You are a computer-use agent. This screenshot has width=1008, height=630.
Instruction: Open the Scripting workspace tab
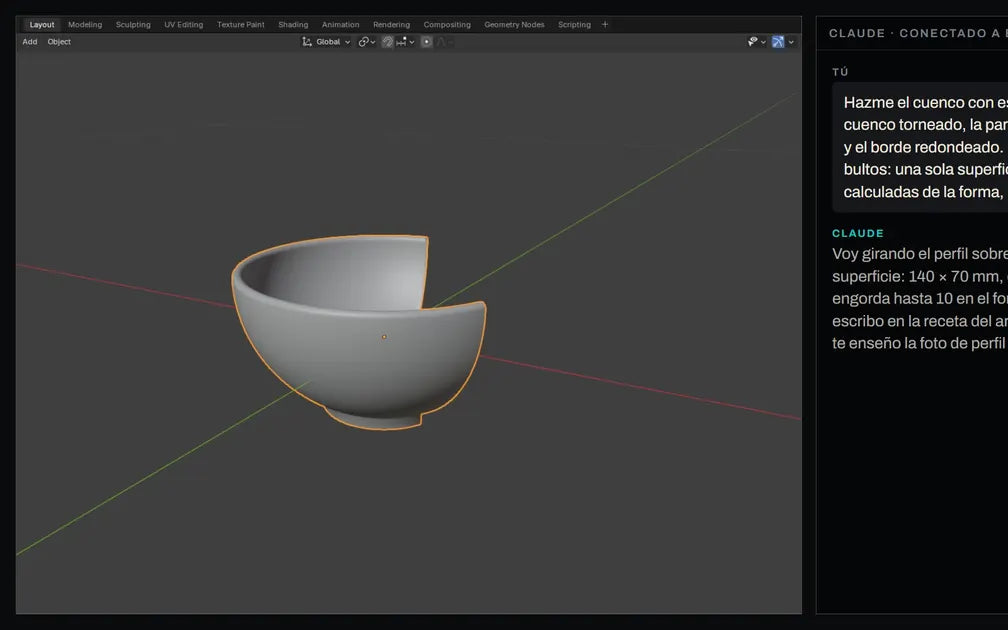point(574,24)
